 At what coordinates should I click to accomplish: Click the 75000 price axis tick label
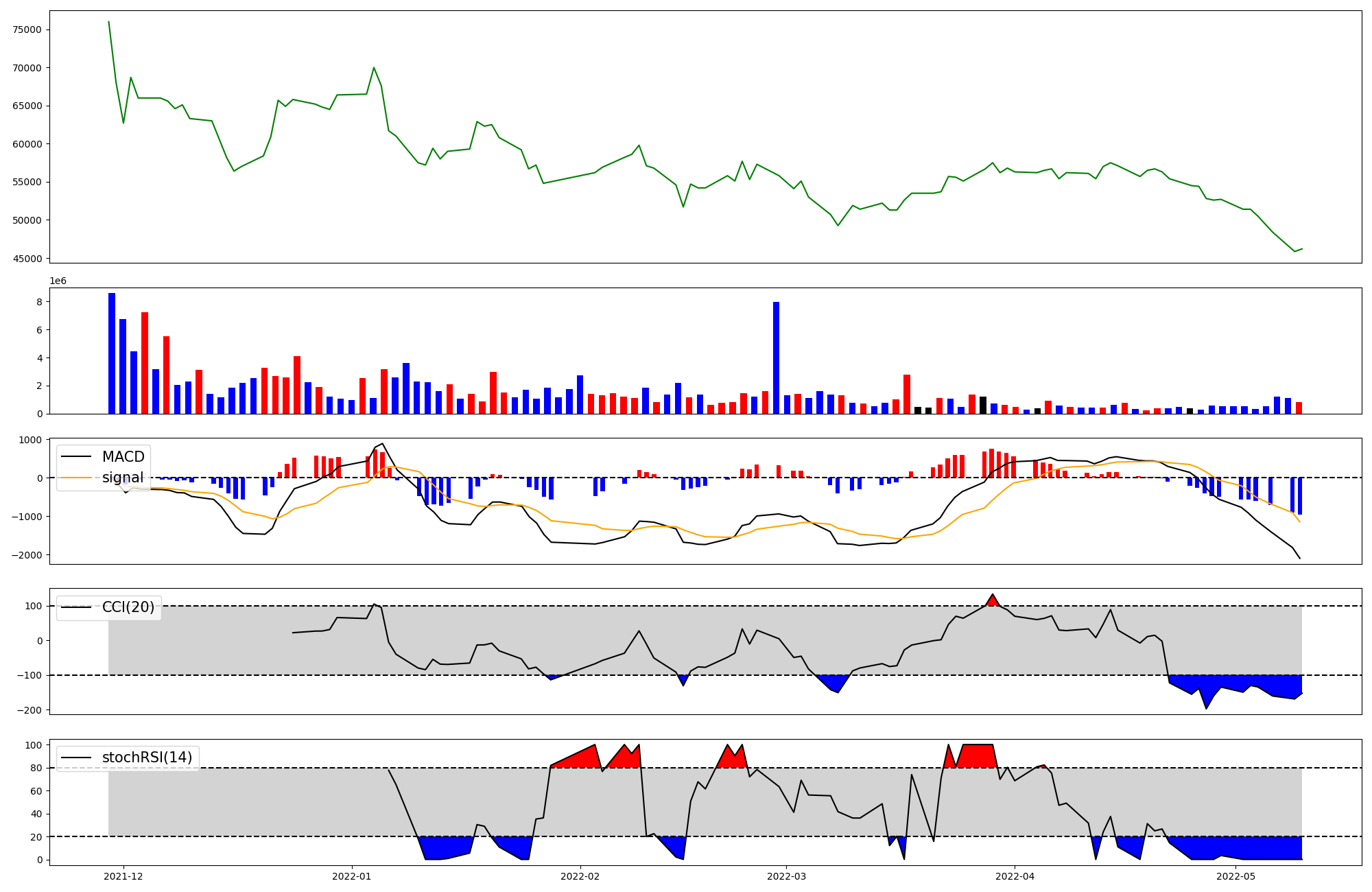(27, 30)
